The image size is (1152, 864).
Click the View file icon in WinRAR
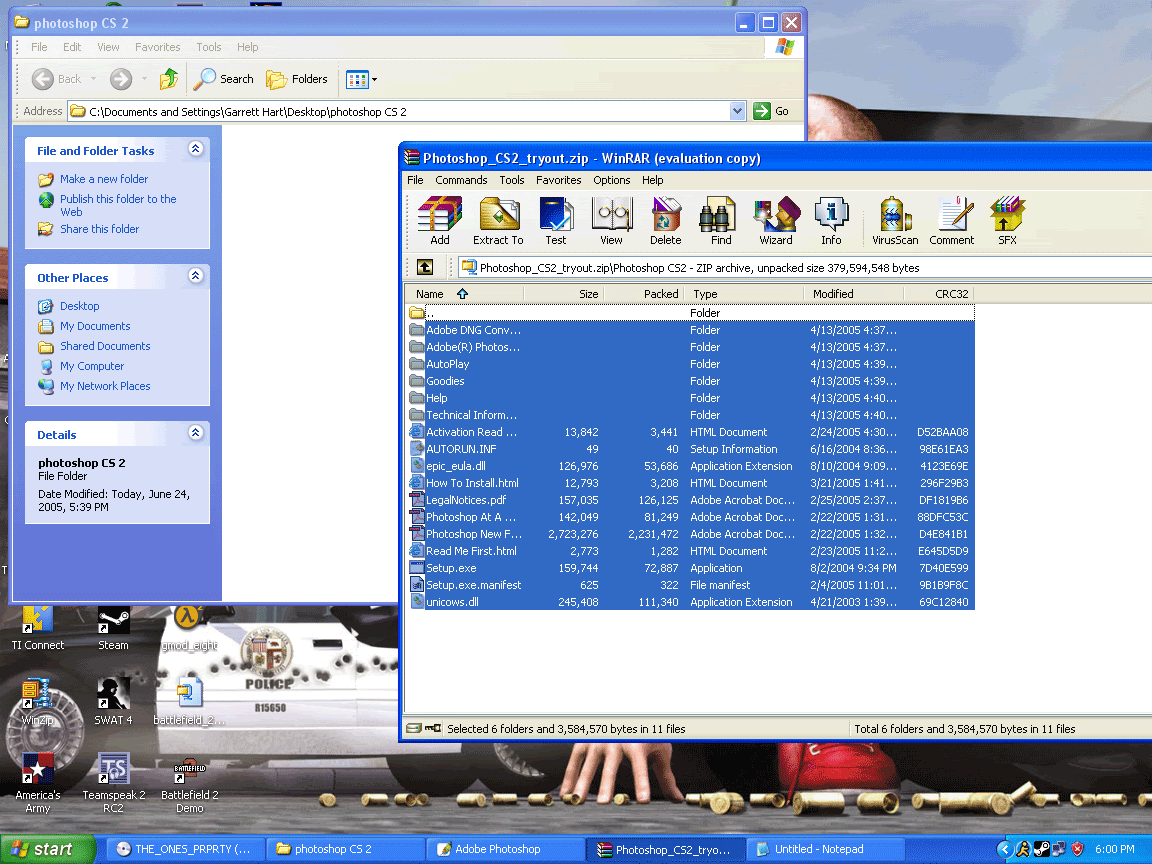click(611, 220)
